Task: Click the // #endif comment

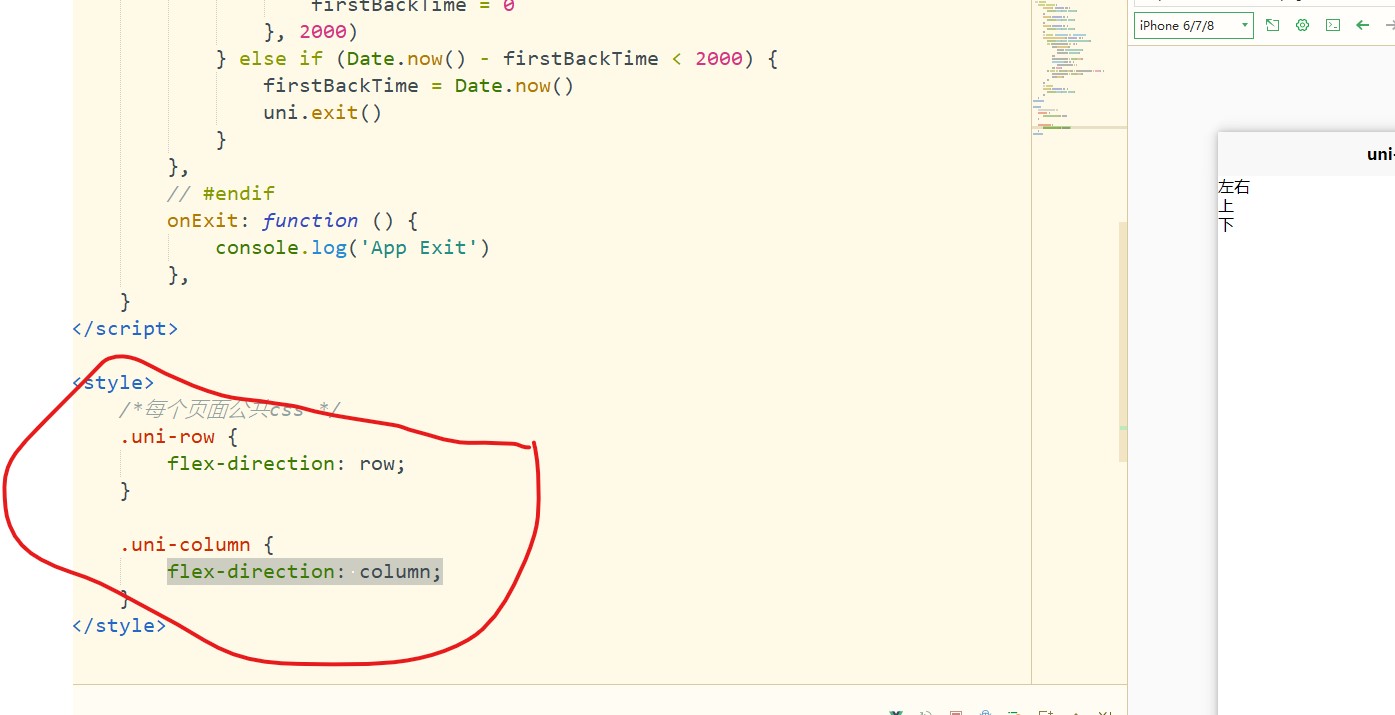Action: (220, 194)
